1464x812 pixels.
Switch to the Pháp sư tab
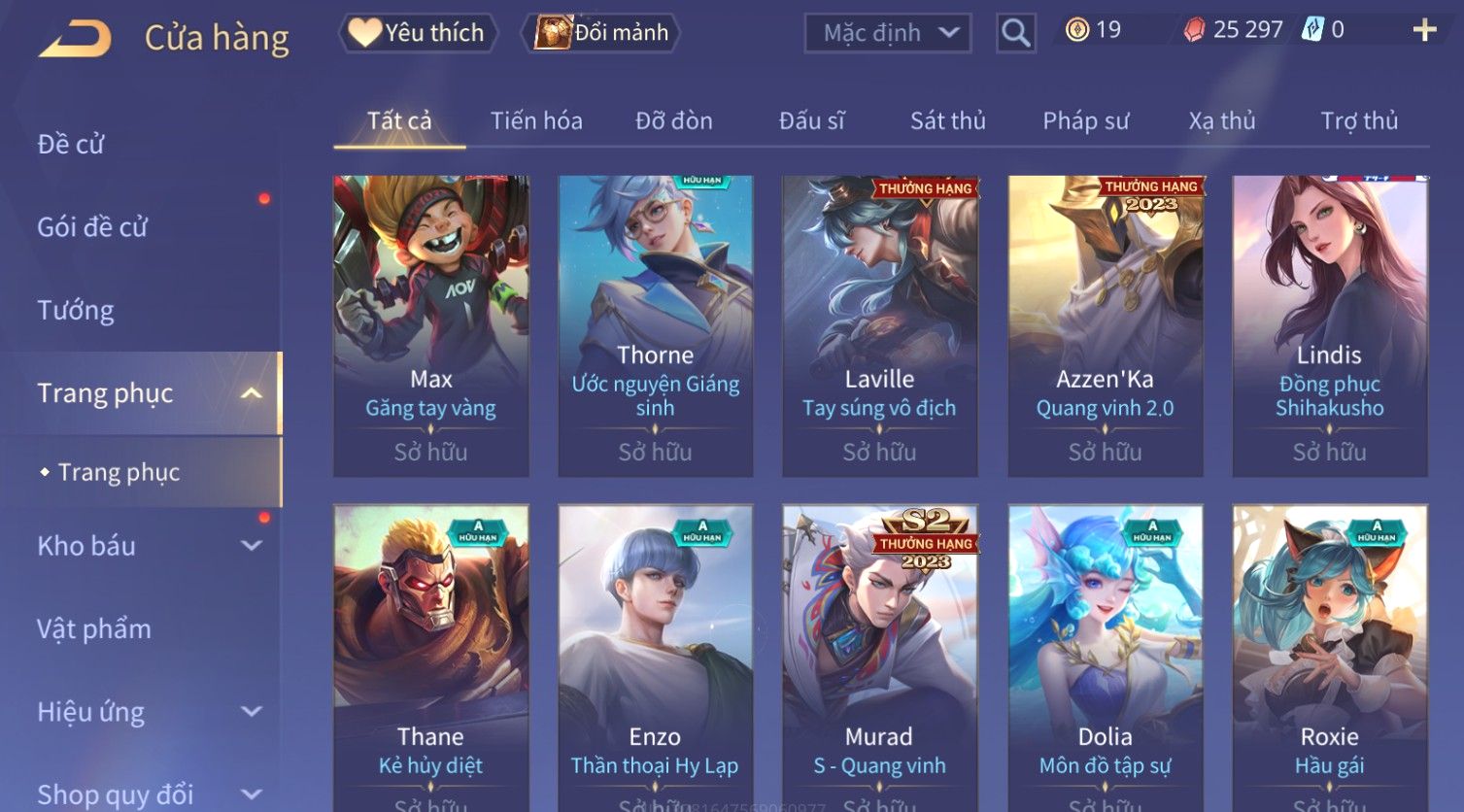(1085, 120)
